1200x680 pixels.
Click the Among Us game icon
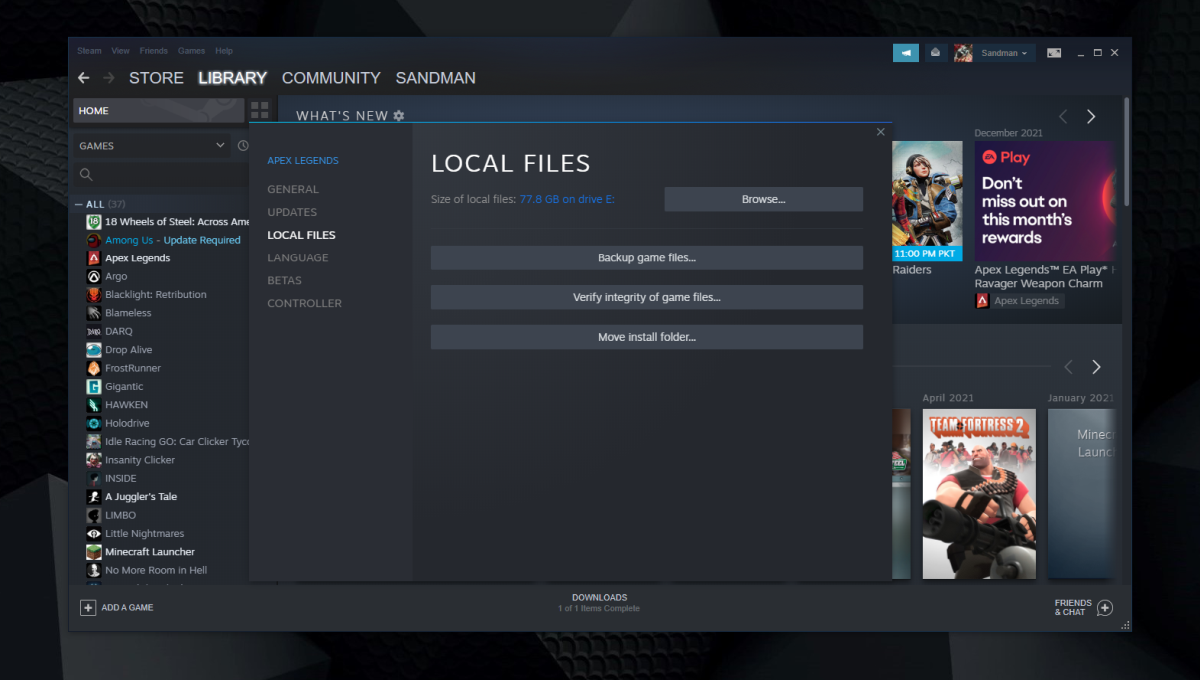pyautogui.click(x=94, y=240)
